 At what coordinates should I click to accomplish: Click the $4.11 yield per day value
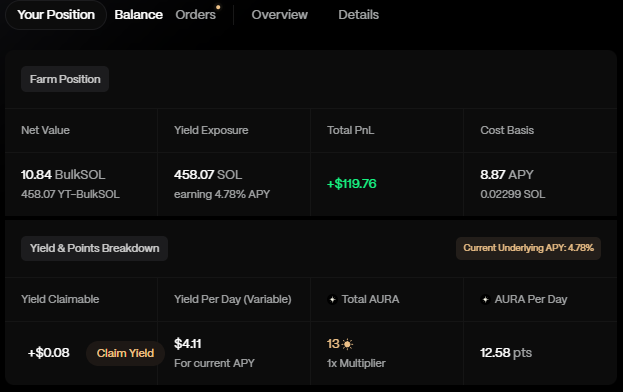(x=188, y=344)
